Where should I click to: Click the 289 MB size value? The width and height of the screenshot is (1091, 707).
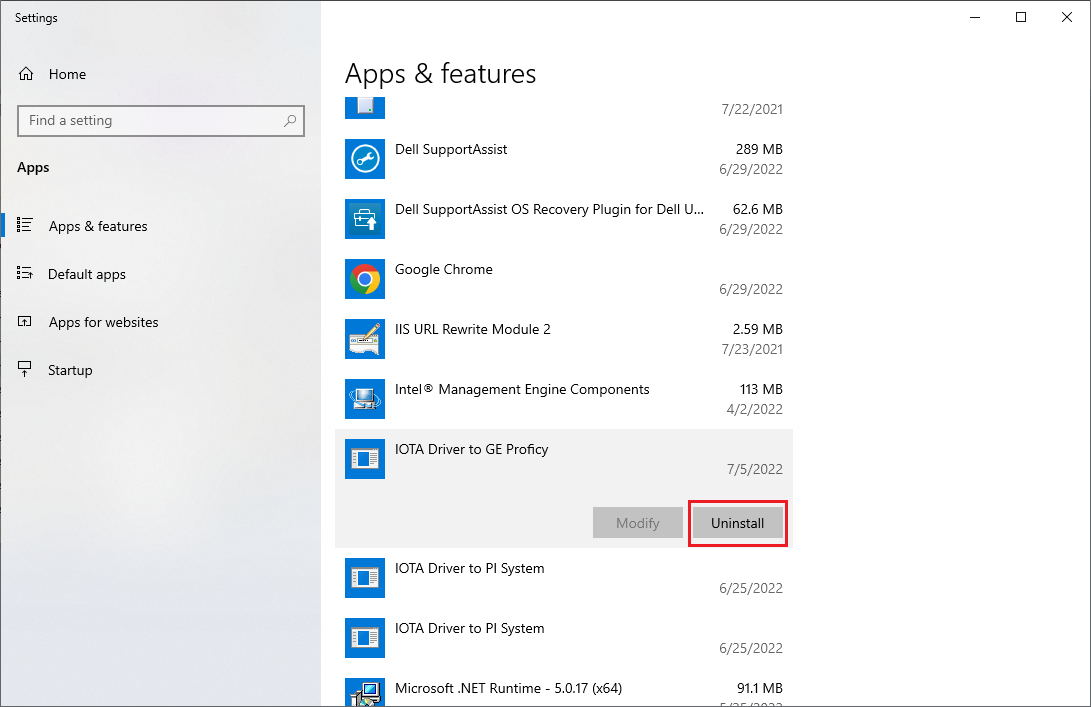click(759, 149)
